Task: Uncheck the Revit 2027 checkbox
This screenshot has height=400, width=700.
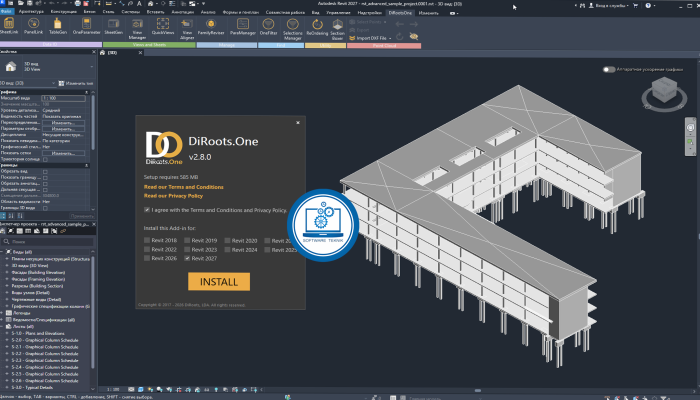Action: (187, 258)
